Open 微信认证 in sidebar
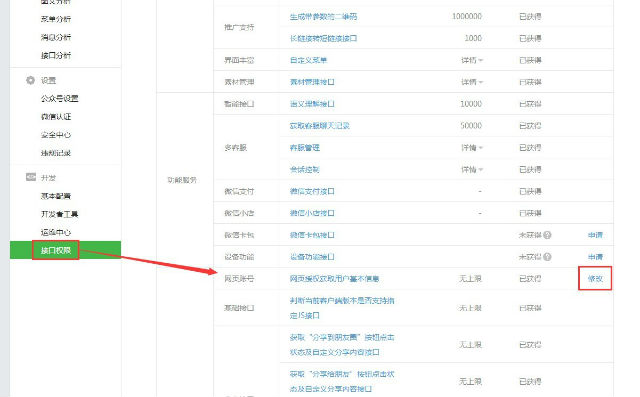The width and height of the screenshot is (640, 397). point(56,117)
